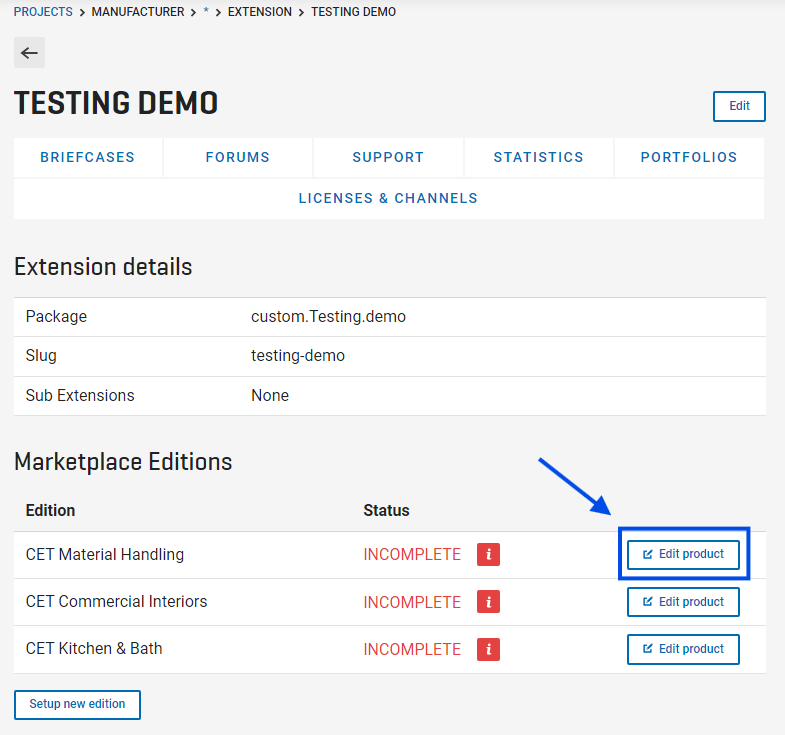Go to MANUFACTURER in the breadcrumb
Screen dimensions: 785x735
pos(138,12)
